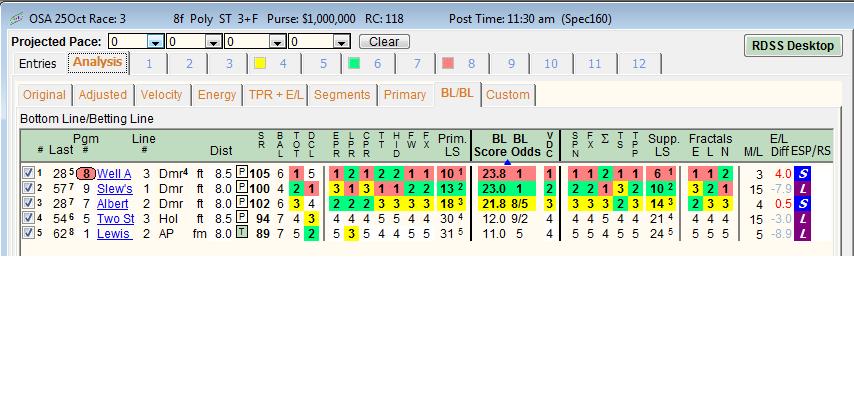The image size is (854, 400).
Task: Sort by the Supp. LS column header
Action: (663, 145)
